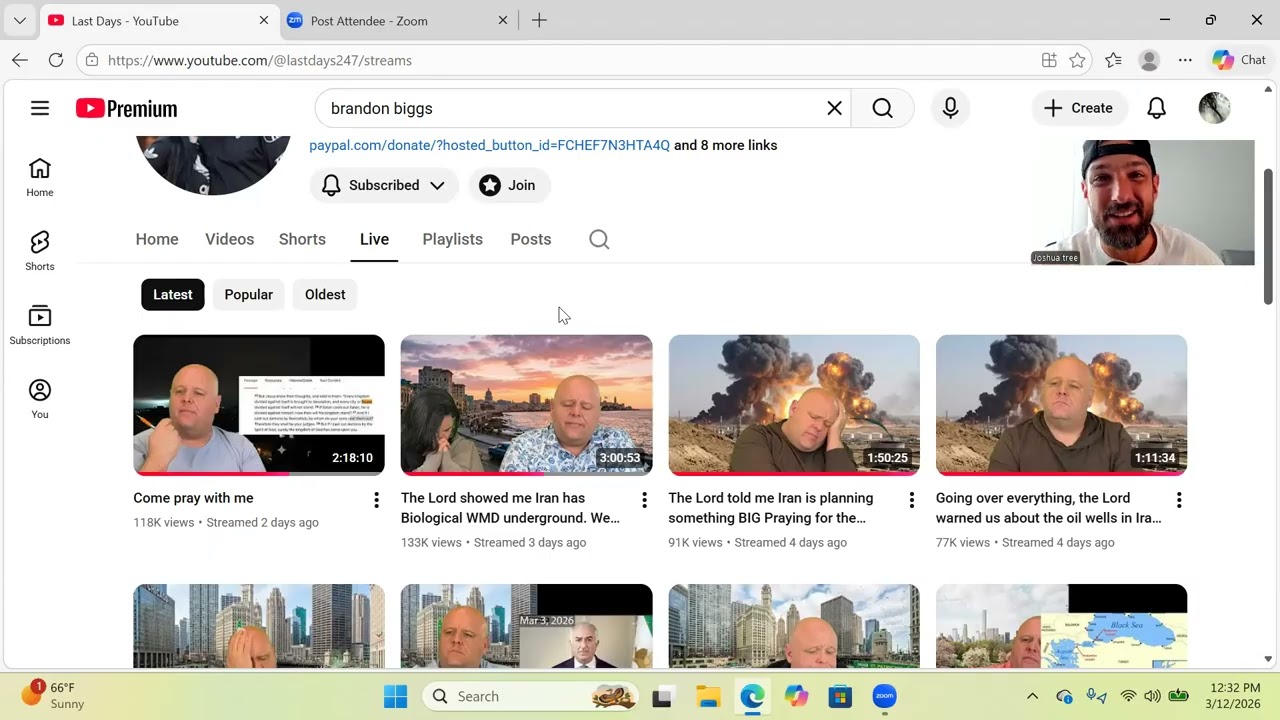The height and width of the screenshot is (720, 1280).
Task: Switch to the channel Shorts tab
Action: click(302, 239)
